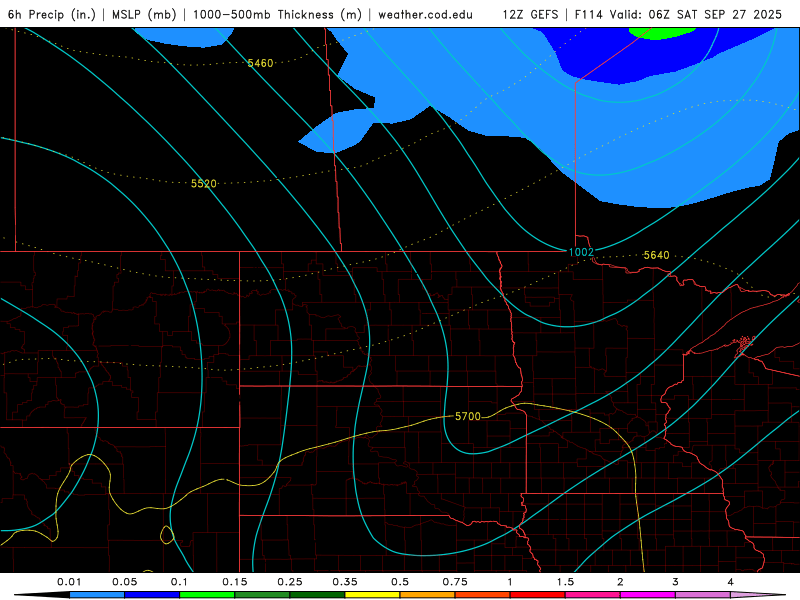Click the 0.05 legend value

coord(124,582)
